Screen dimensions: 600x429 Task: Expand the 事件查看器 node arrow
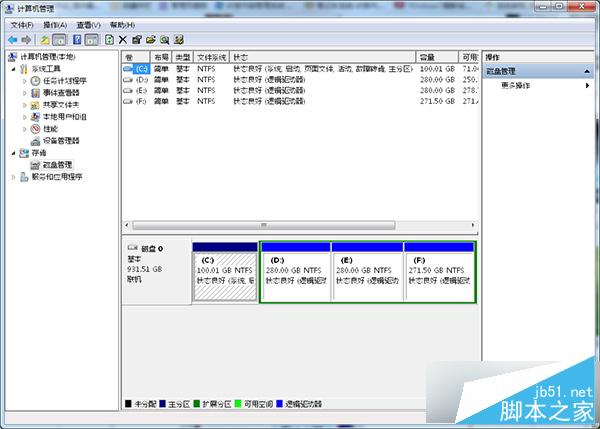click(x=24, y=93)
